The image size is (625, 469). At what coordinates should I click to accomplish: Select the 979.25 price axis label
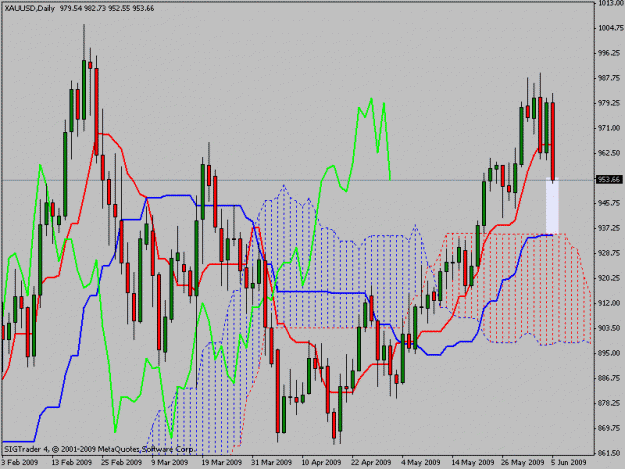pos(610,103)
